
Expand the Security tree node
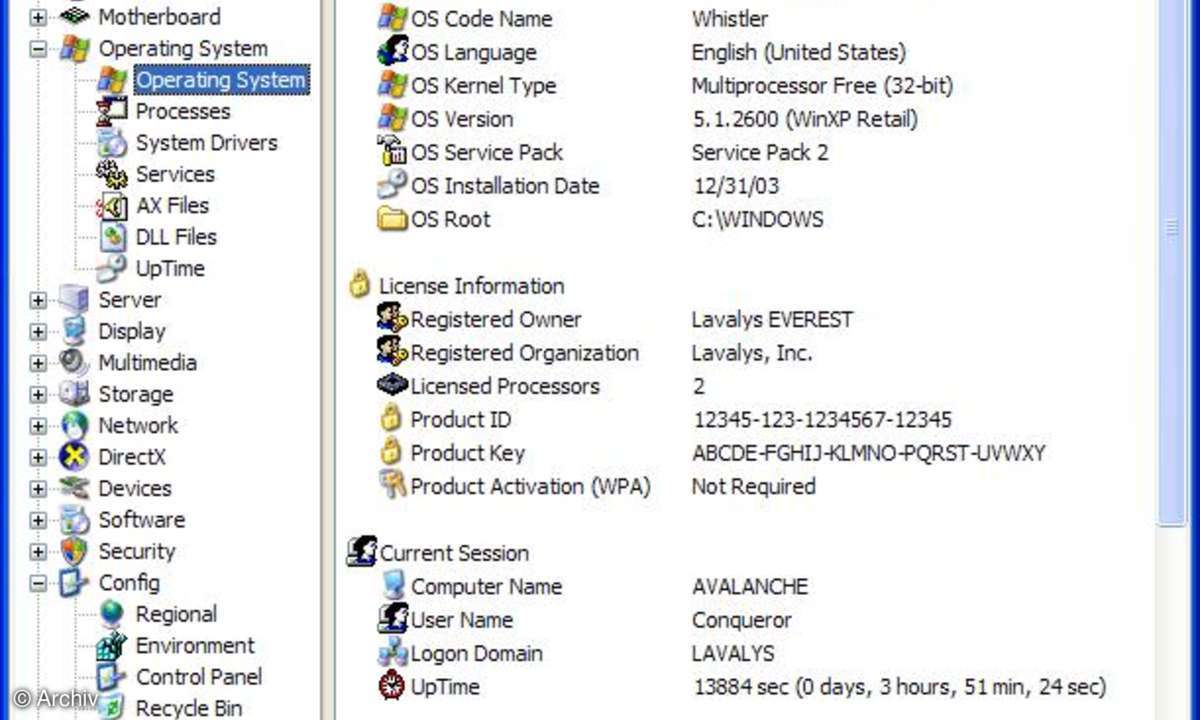tap(38, 552)
